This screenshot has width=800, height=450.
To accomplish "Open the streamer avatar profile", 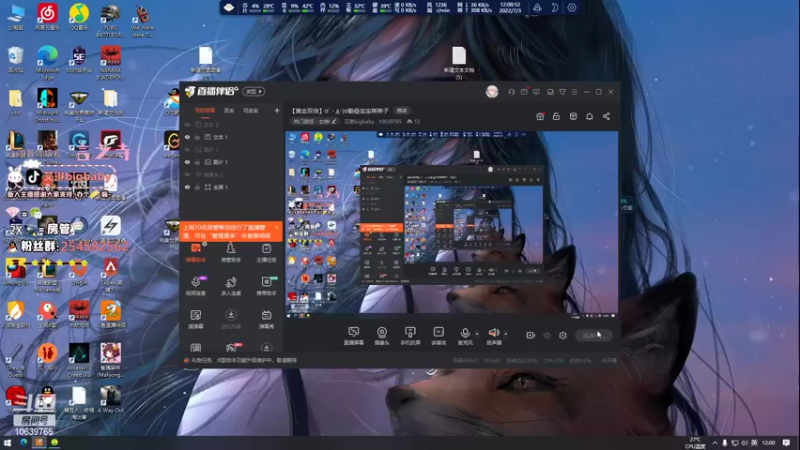I will [492, 92].
